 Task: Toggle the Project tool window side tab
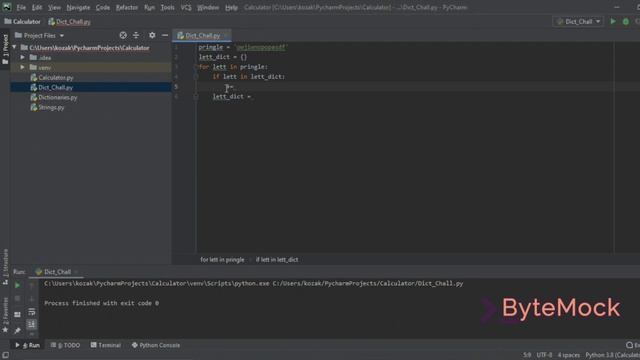point(5,49)
